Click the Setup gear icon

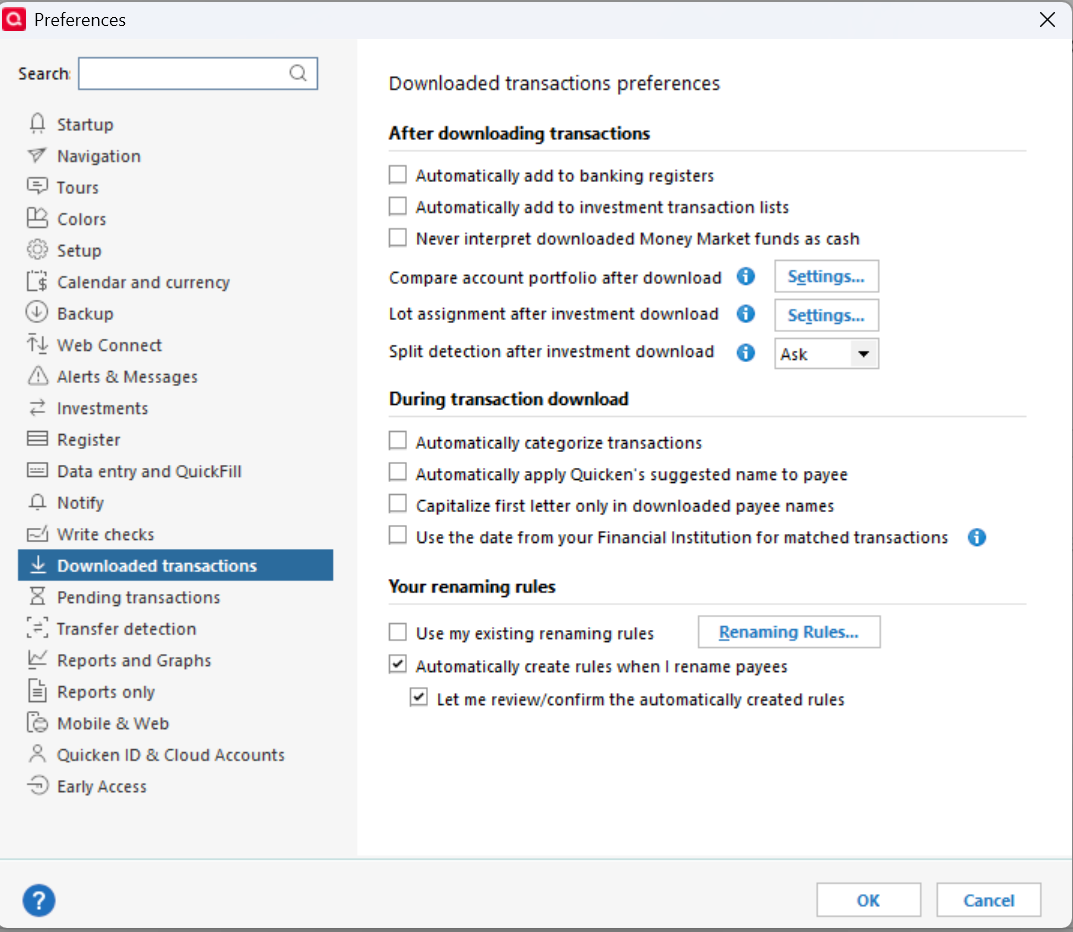coord(38,250)
